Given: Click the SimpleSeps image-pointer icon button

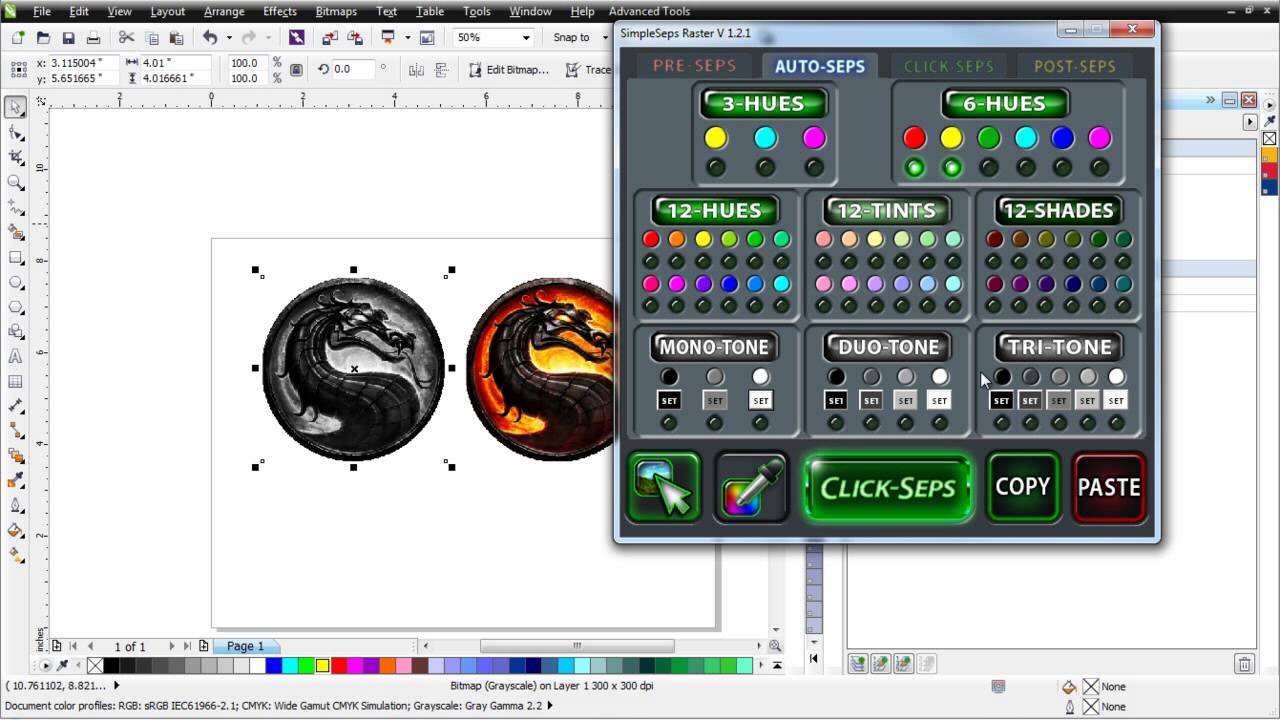Looking at the screenshot, I should pyautogui.click(x=664, y=487).
